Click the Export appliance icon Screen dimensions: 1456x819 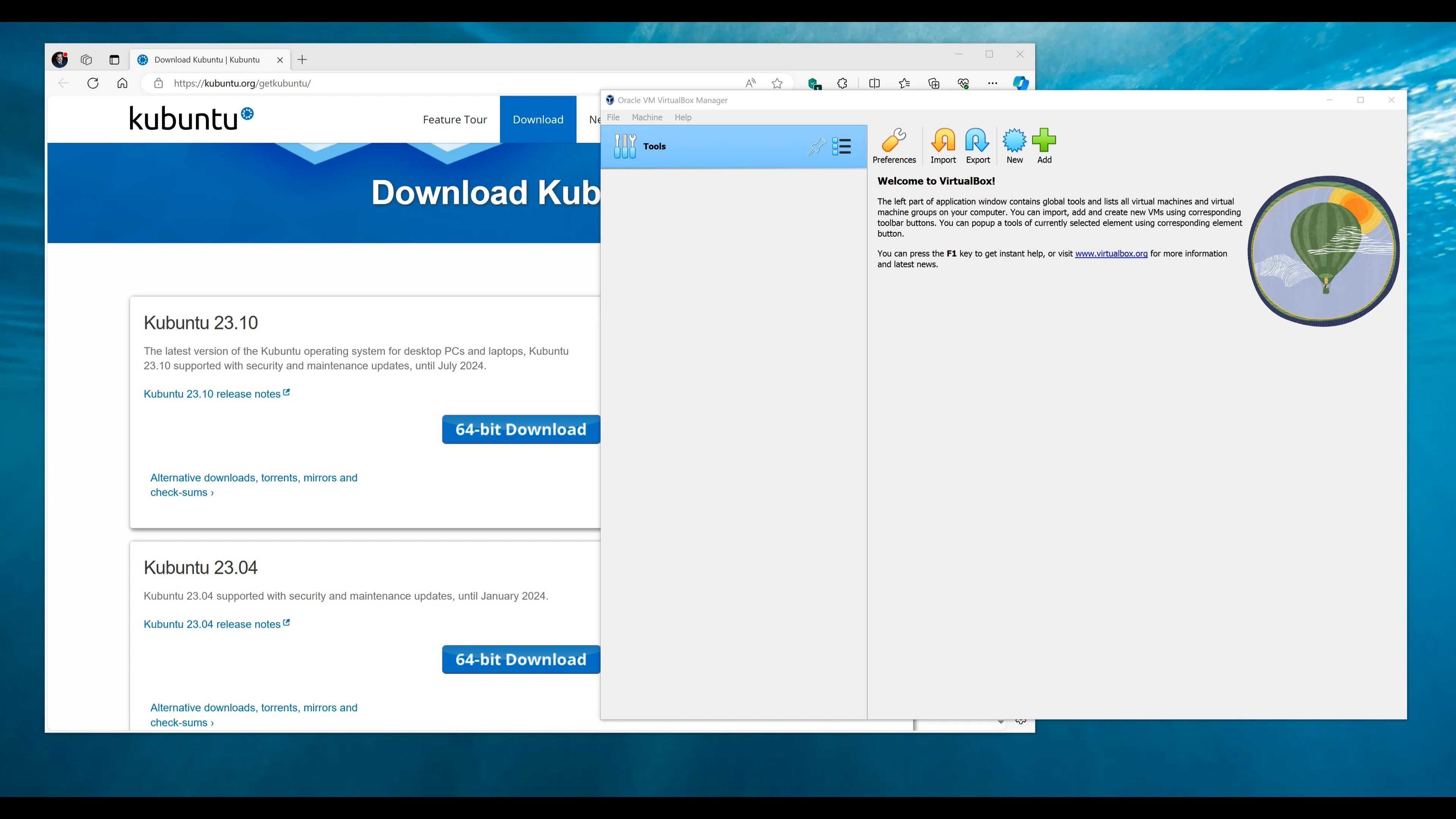[977, 146]
